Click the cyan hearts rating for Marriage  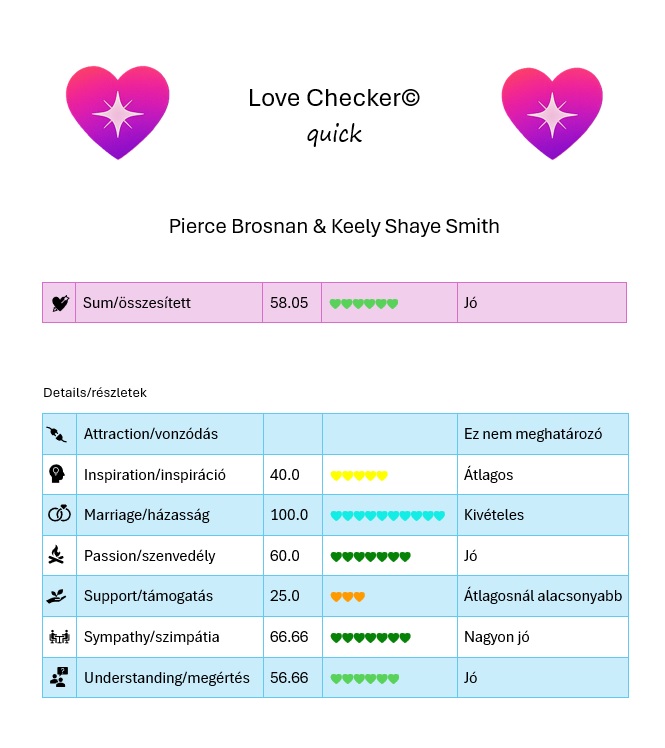point(387,516)
